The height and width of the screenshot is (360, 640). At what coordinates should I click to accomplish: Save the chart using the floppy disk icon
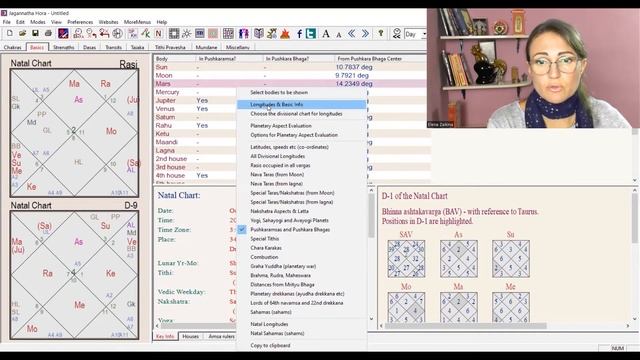(35, 33)
